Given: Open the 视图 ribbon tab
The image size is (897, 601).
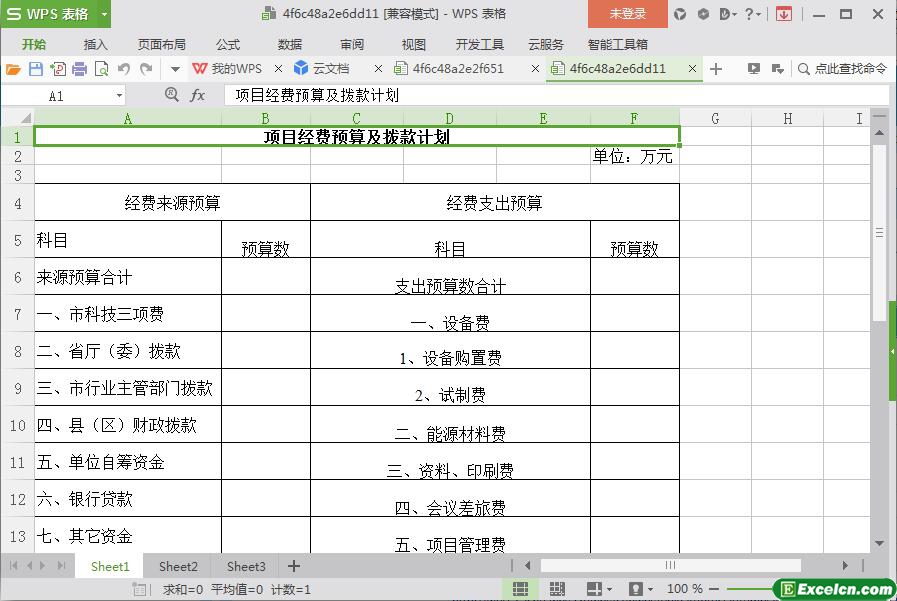Looking at the screenshot, I should 413,45.
